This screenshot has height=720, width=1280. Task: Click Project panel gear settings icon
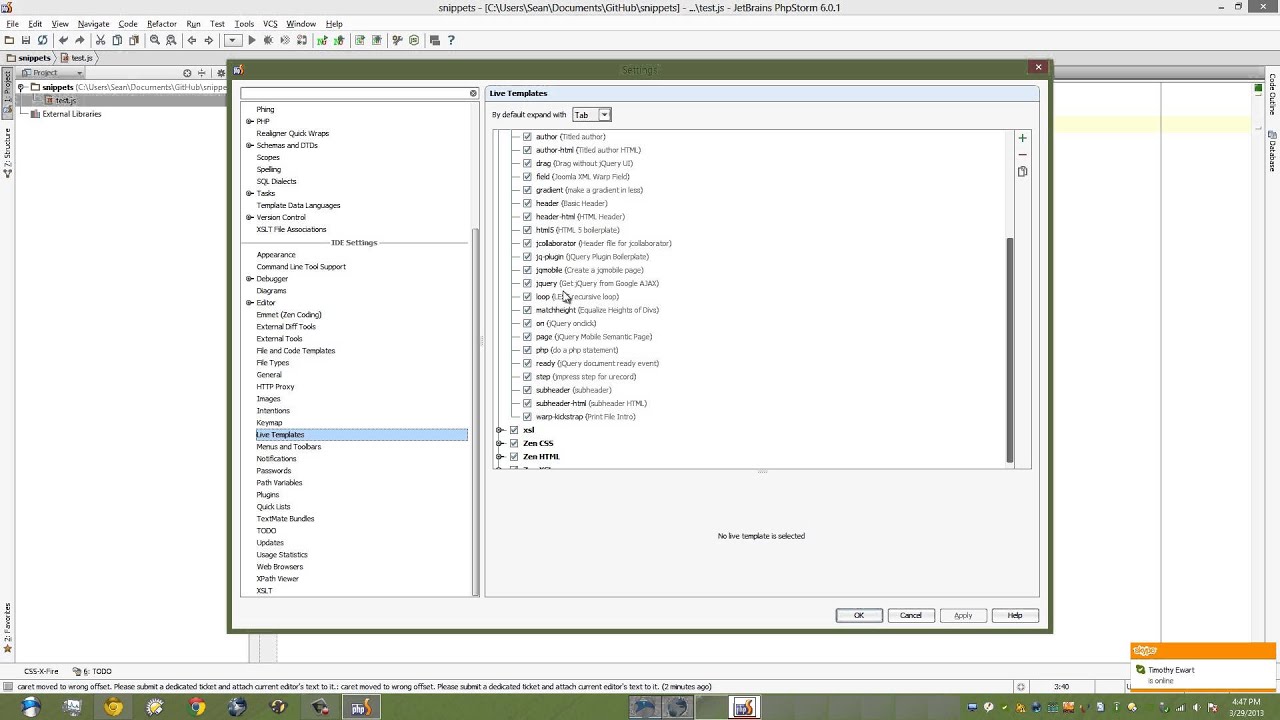tap(220, 73)
